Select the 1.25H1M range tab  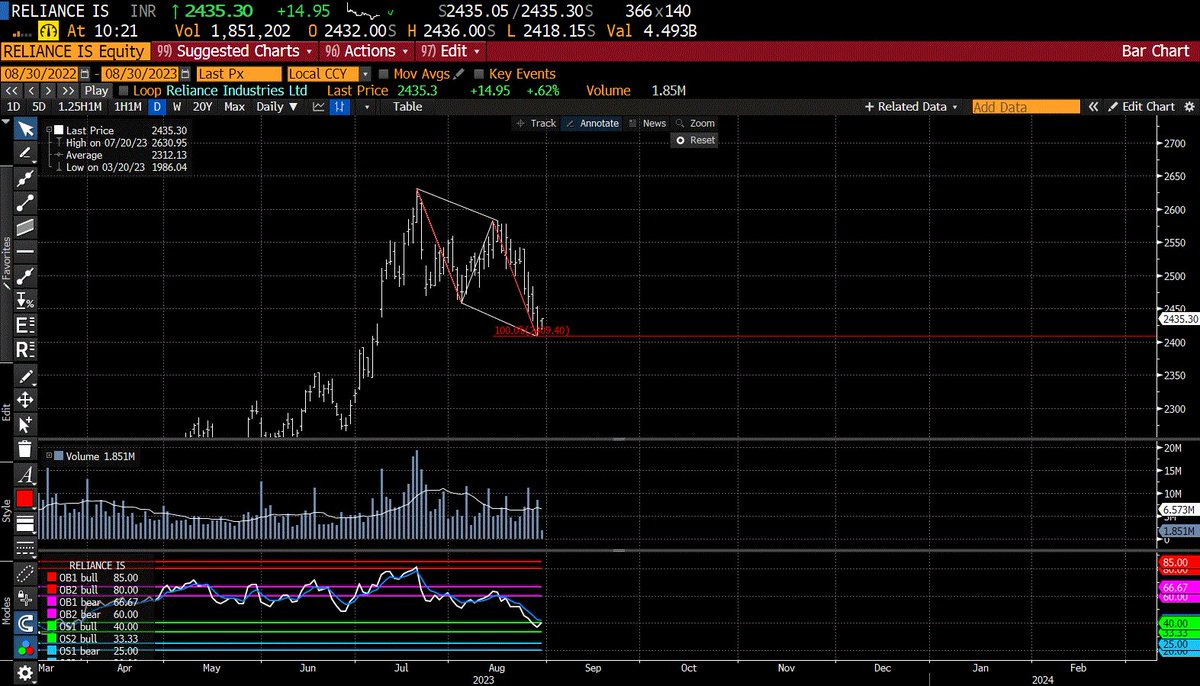79,106
